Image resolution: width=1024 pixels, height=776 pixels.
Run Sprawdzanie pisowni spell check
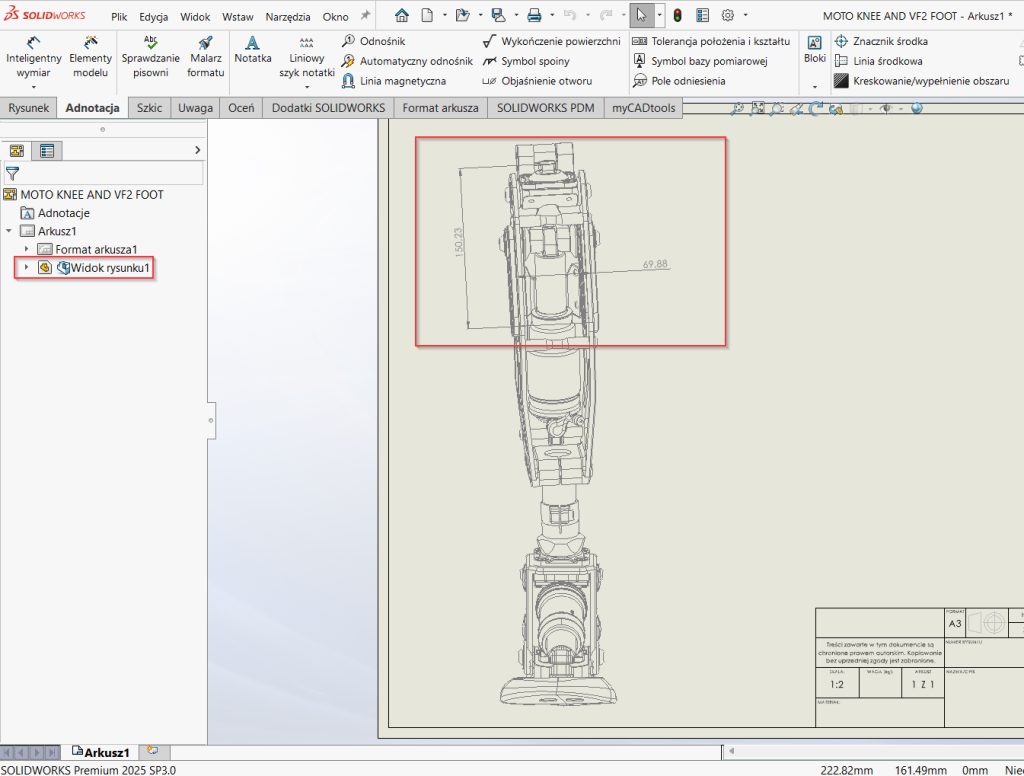click(150, 58)
